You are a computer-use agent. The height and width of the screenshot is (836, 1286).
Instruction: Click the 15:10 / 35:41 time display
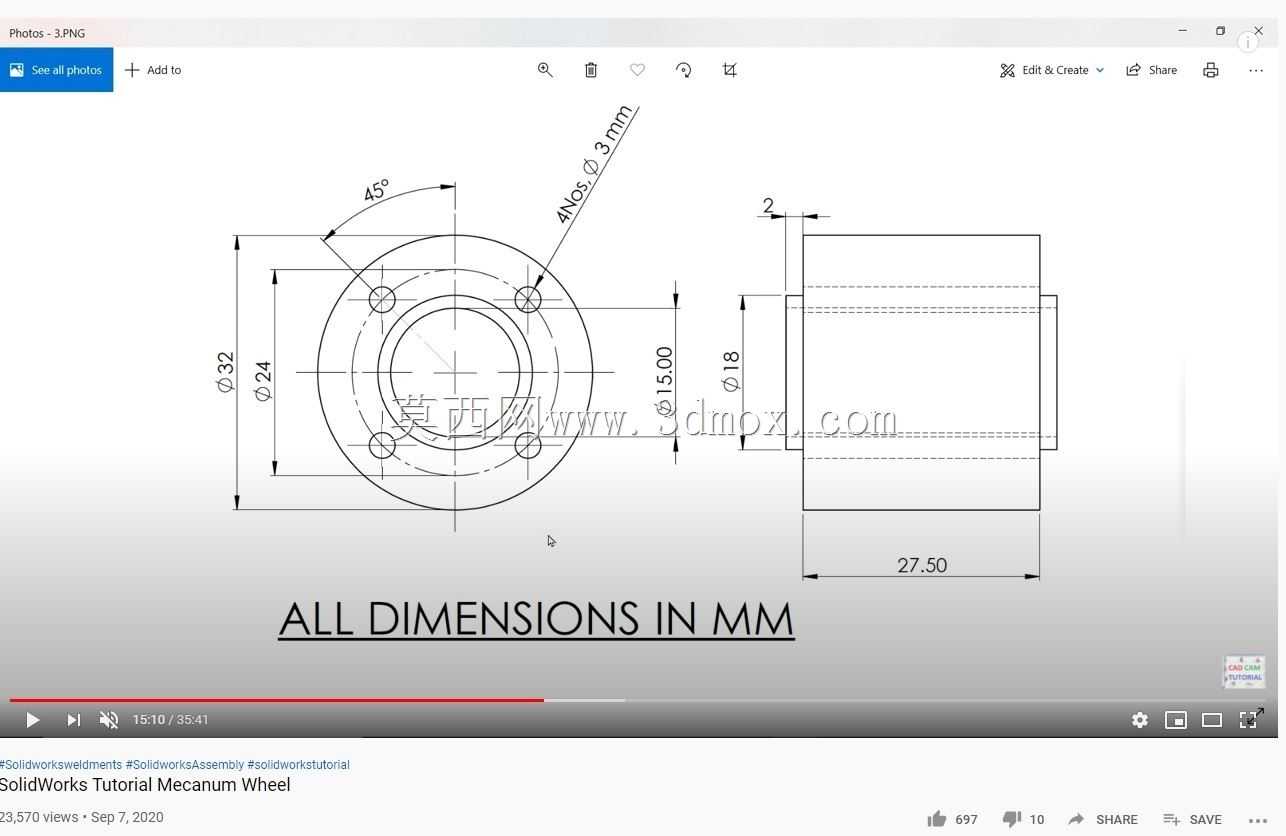[171, 720]
